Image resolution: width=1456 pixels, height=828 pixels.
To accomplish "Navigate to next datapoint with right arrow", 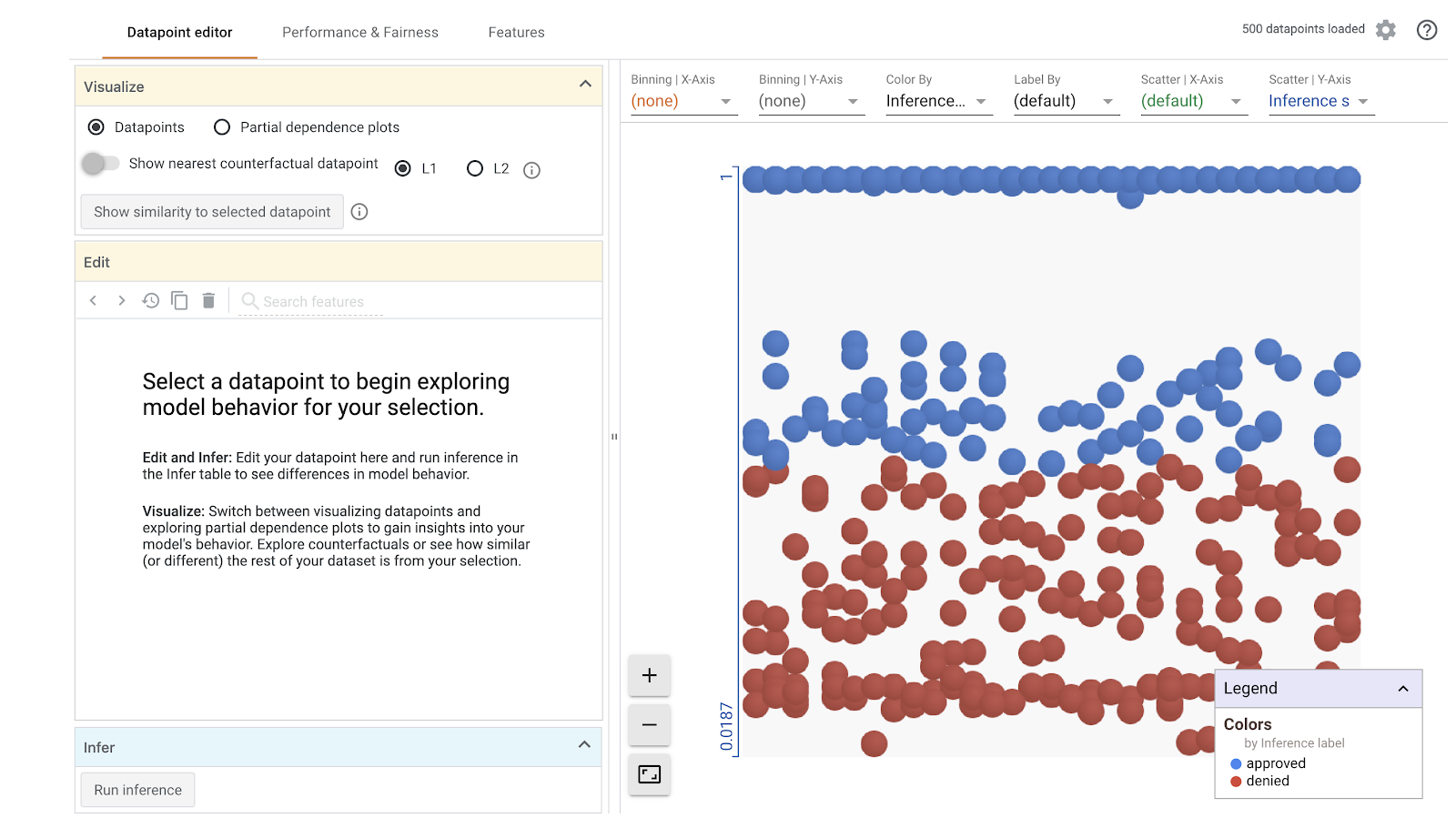I will coord(122,300).
